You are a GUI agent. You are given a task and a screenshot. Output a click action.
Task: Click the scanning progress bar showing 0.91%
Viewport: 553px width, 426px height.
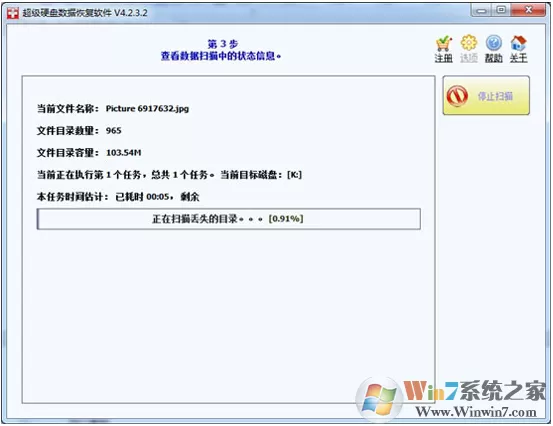coord(229,219)
